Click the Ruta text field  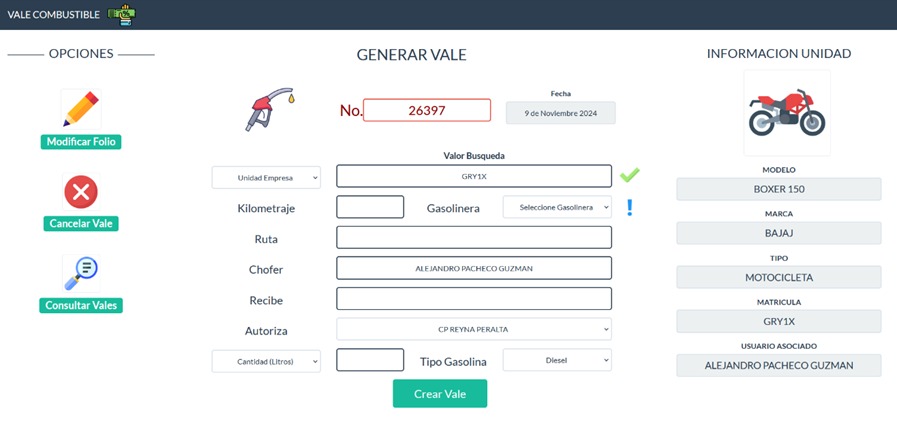(474, 237)
